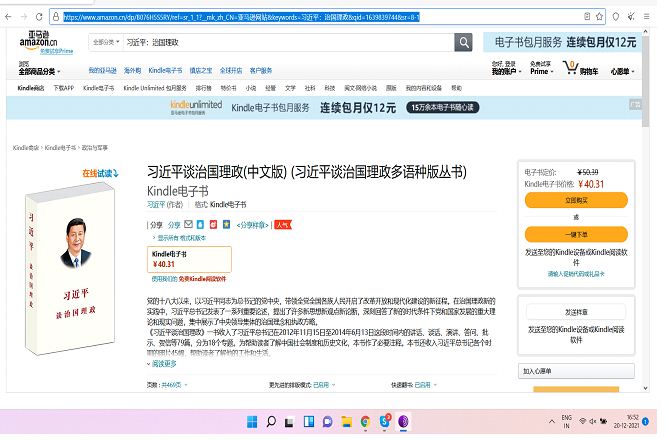Click the padlock site security icon
This screenshot has width=669, height=440.
click(x=56, y=17)
